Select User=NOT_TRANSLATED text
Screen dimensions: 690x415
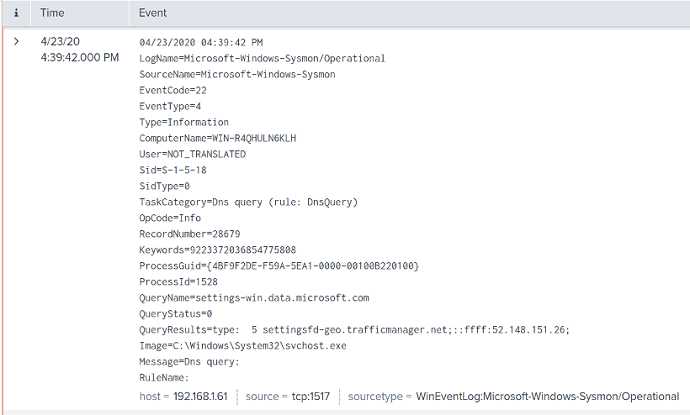click(192, 154)
